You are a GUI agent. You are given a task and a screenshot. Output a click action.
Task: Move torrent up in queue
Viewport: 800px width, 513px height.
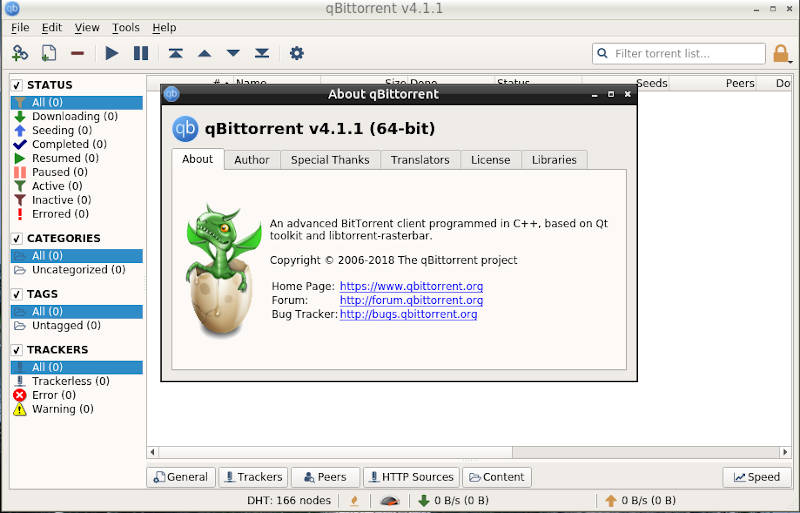click(205, 53)
